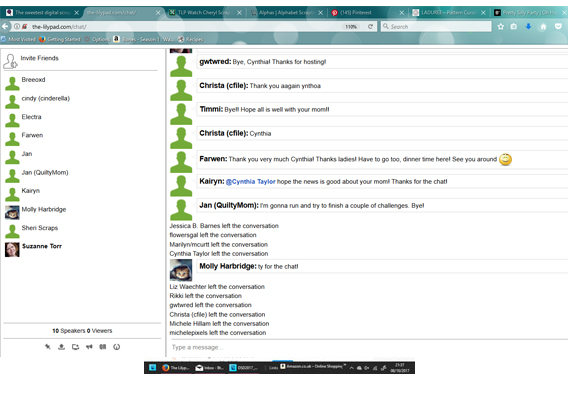The height and width of the screenshot is (393, 568).
Task: Click the pin icon below the speakers count
Action: click(48, 347)
